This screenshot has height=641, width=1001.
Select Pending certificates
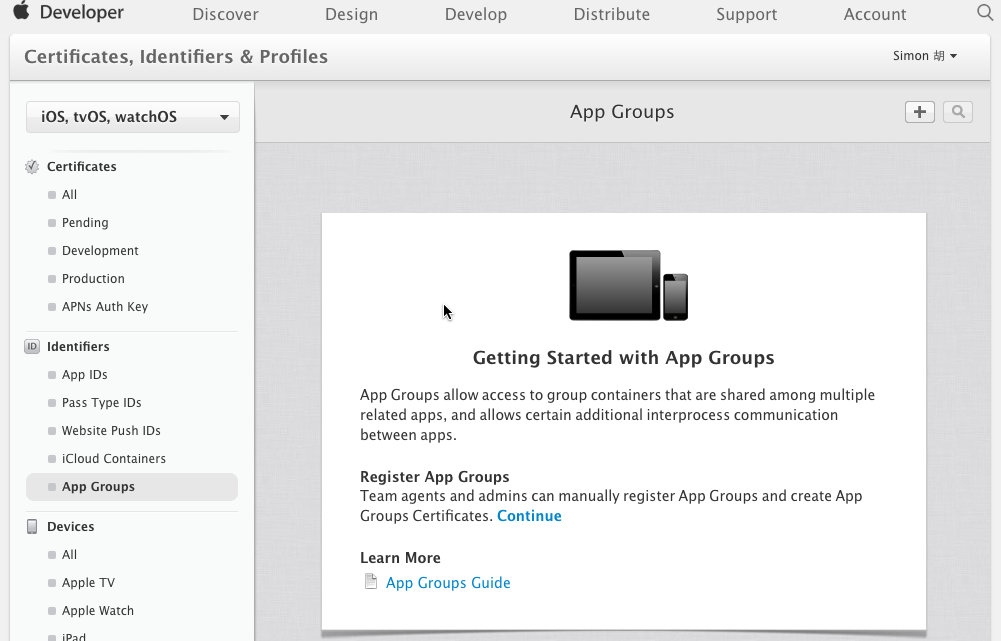click(x=85, y=223)
